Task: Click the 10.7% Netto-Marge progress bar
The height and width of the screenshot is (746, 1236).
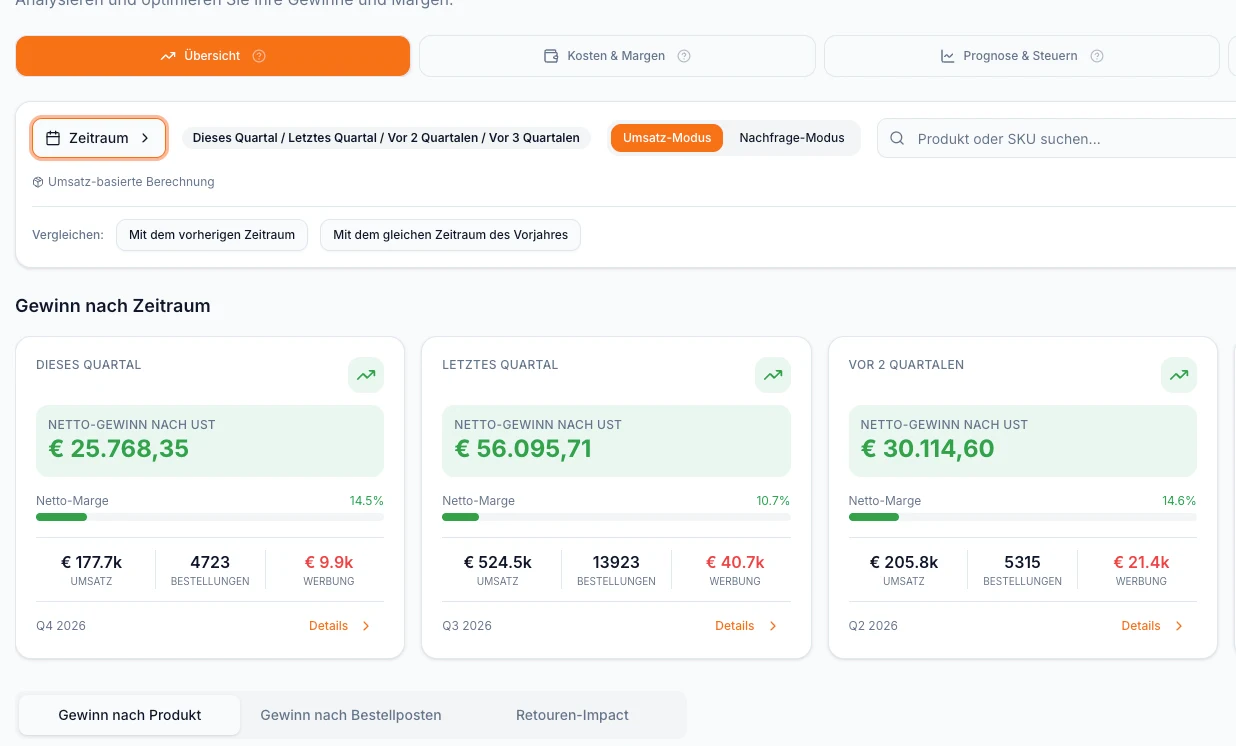Action: 616,517
